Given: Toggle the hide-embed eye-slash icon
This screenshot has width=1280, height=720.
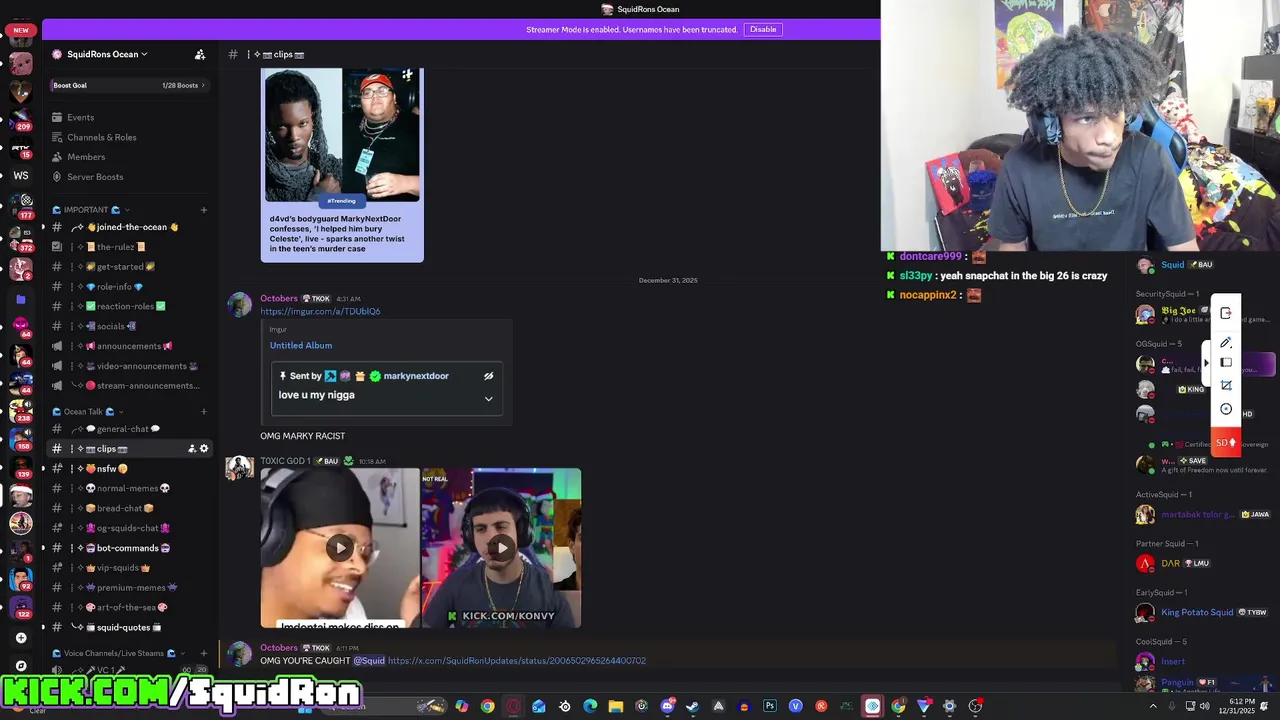Looking at the screenshot, I should pos(488,376).
